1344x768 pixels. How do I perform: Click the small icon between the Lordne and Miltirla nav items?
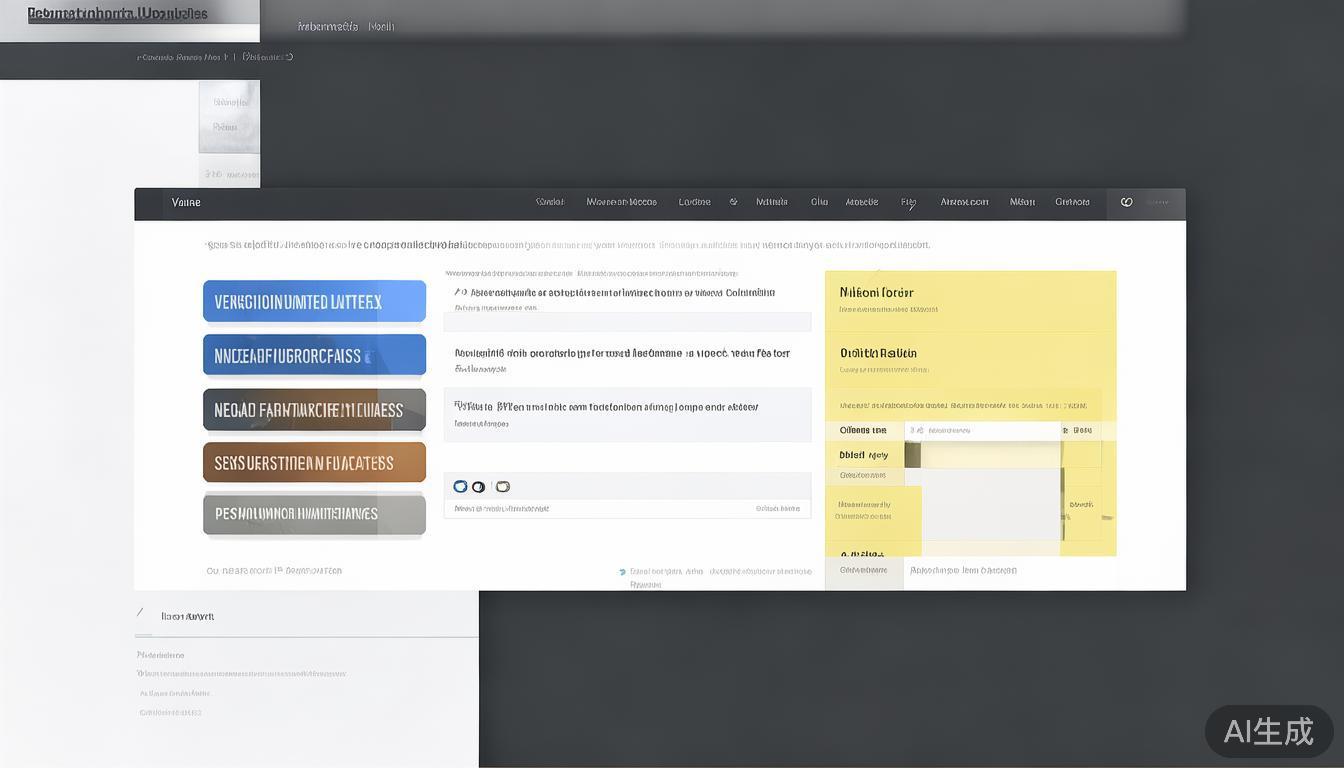point(733,202)
